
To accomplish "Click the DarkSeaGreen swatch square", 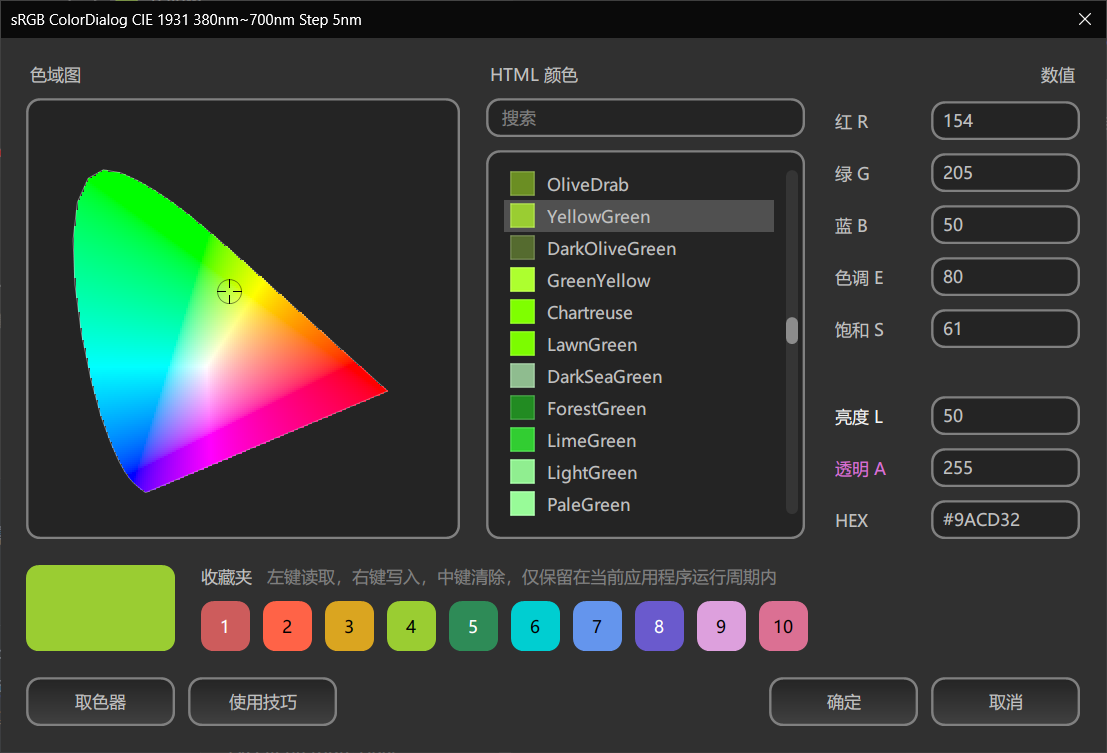I will [521, 376].
